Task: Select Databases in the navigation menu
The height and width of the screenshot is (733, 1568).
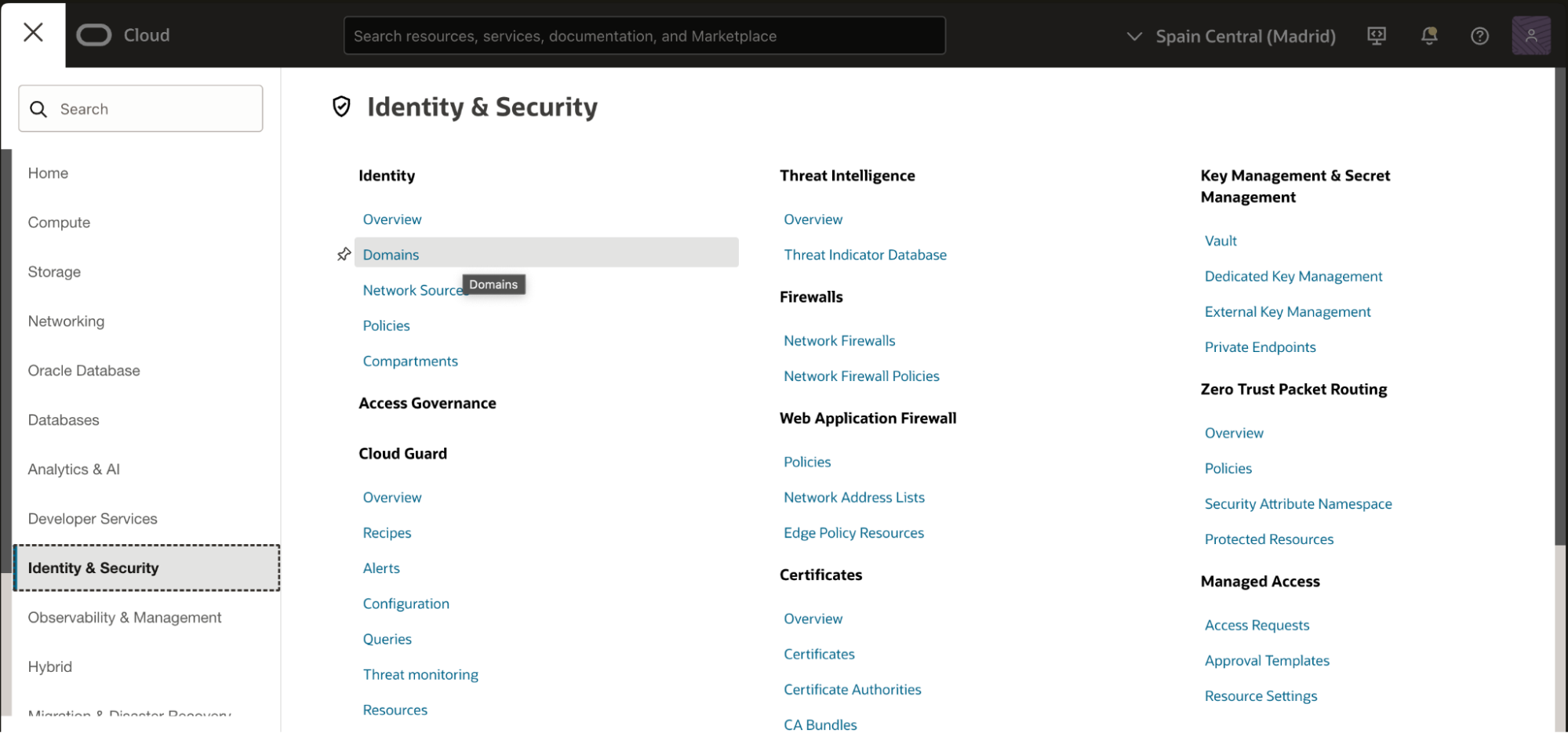Action: pyautogui.click(x=64, y=420)
